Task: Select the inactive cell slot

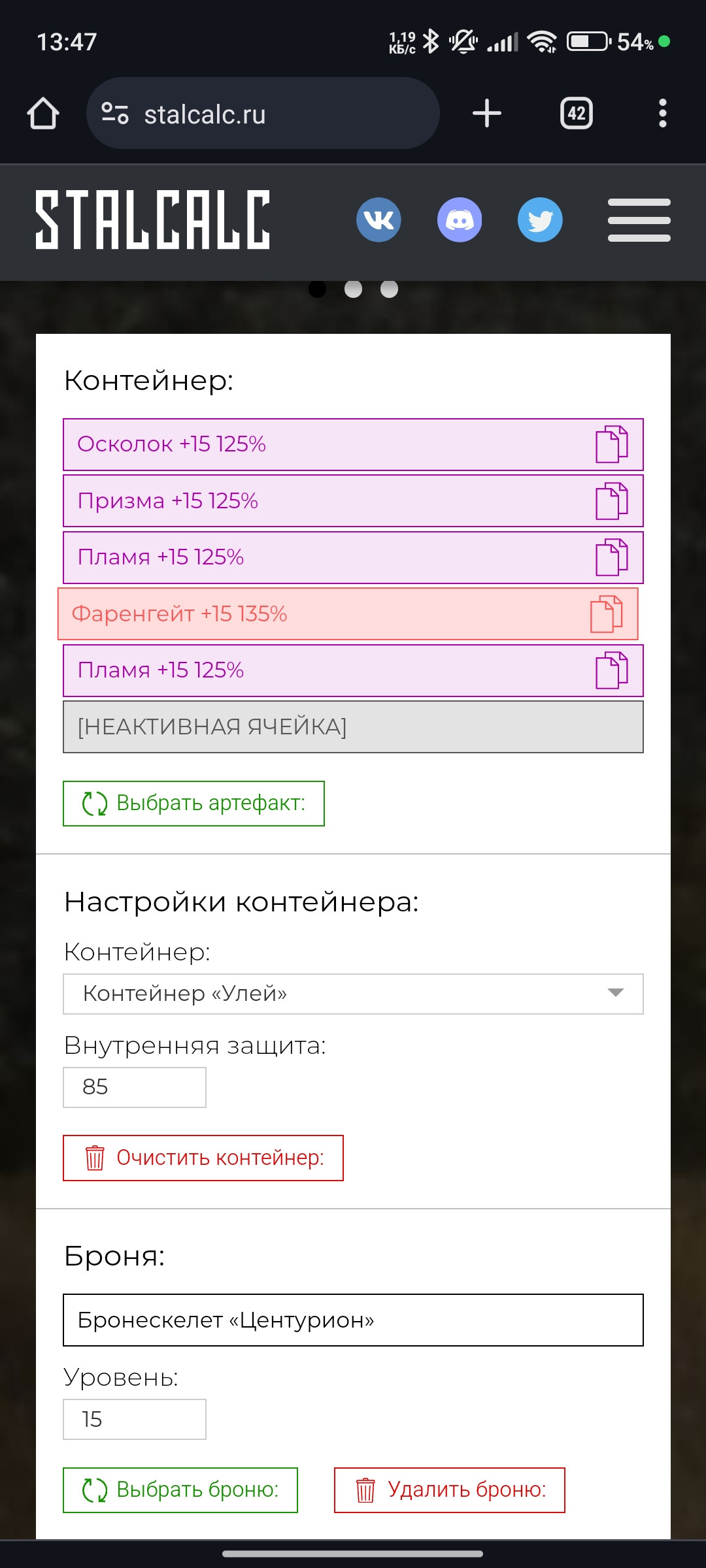Action: [x=353, y=727]
